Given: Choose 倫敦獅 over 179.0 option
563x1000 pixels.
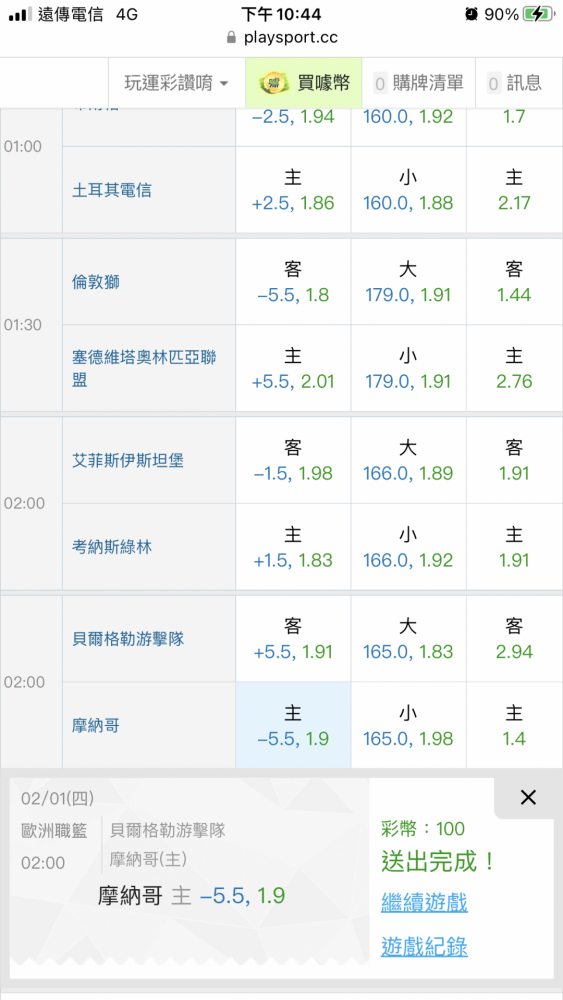Looking at the screenshot, I should click(408, 282).
